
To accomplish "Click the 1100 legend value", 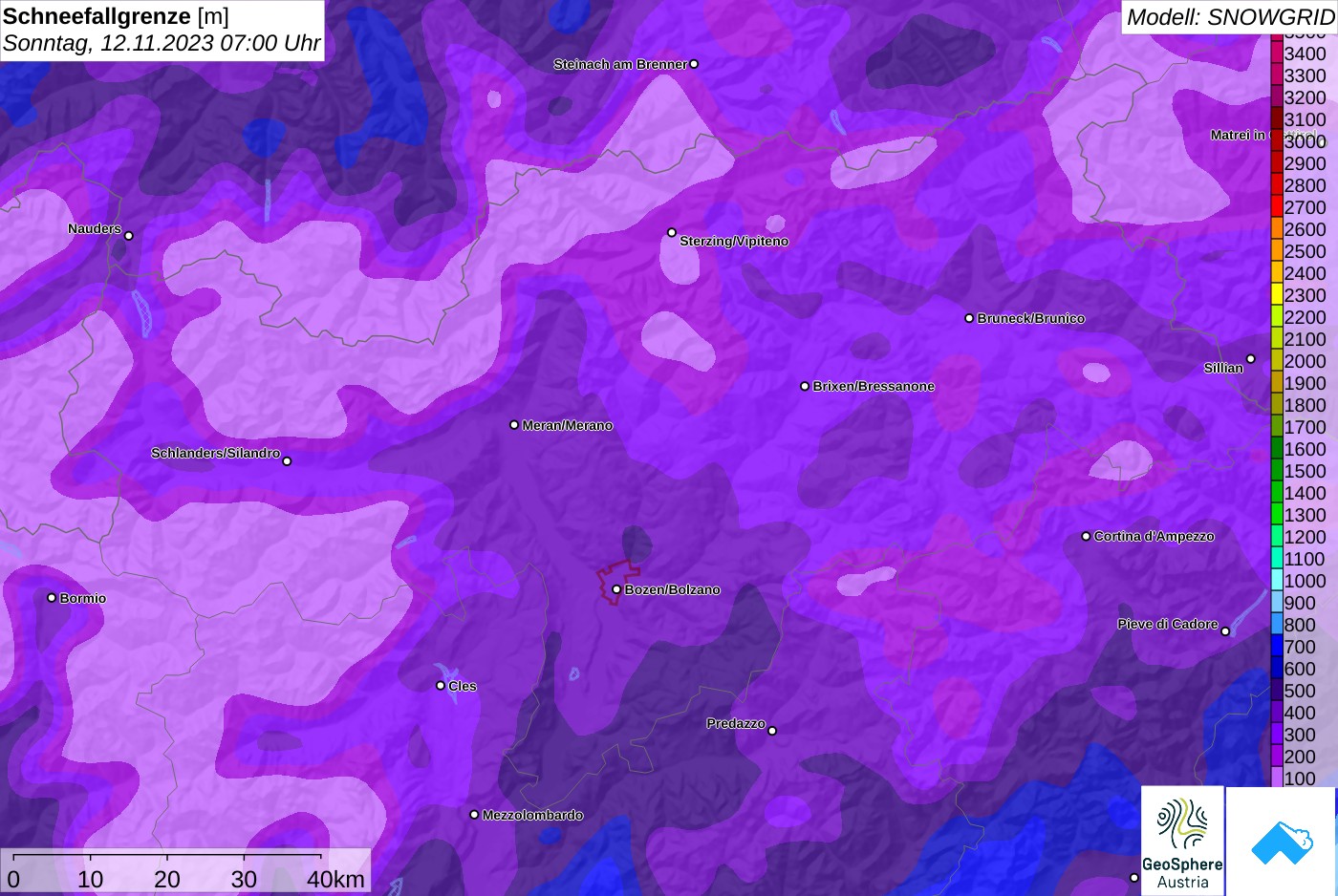I will [1305, 559].
